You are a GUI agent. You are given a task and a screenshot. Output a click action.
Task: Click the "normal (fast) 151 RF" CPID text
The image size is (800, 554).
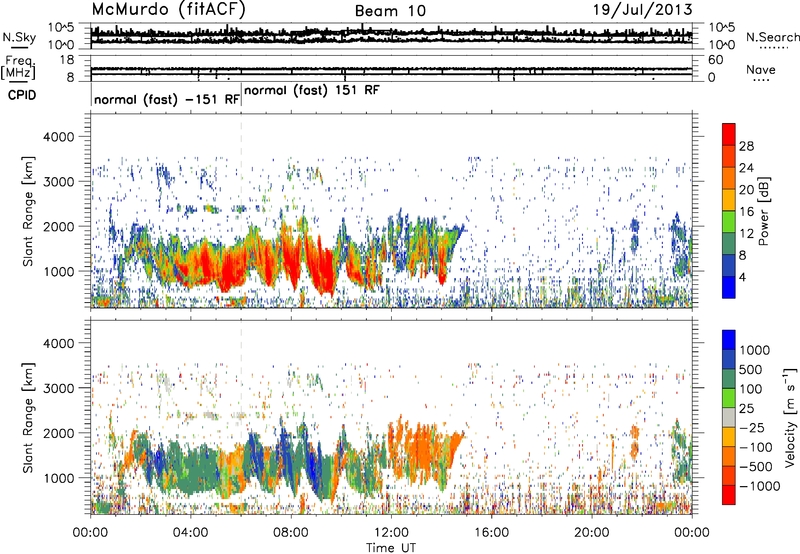[x=312, y=91]
